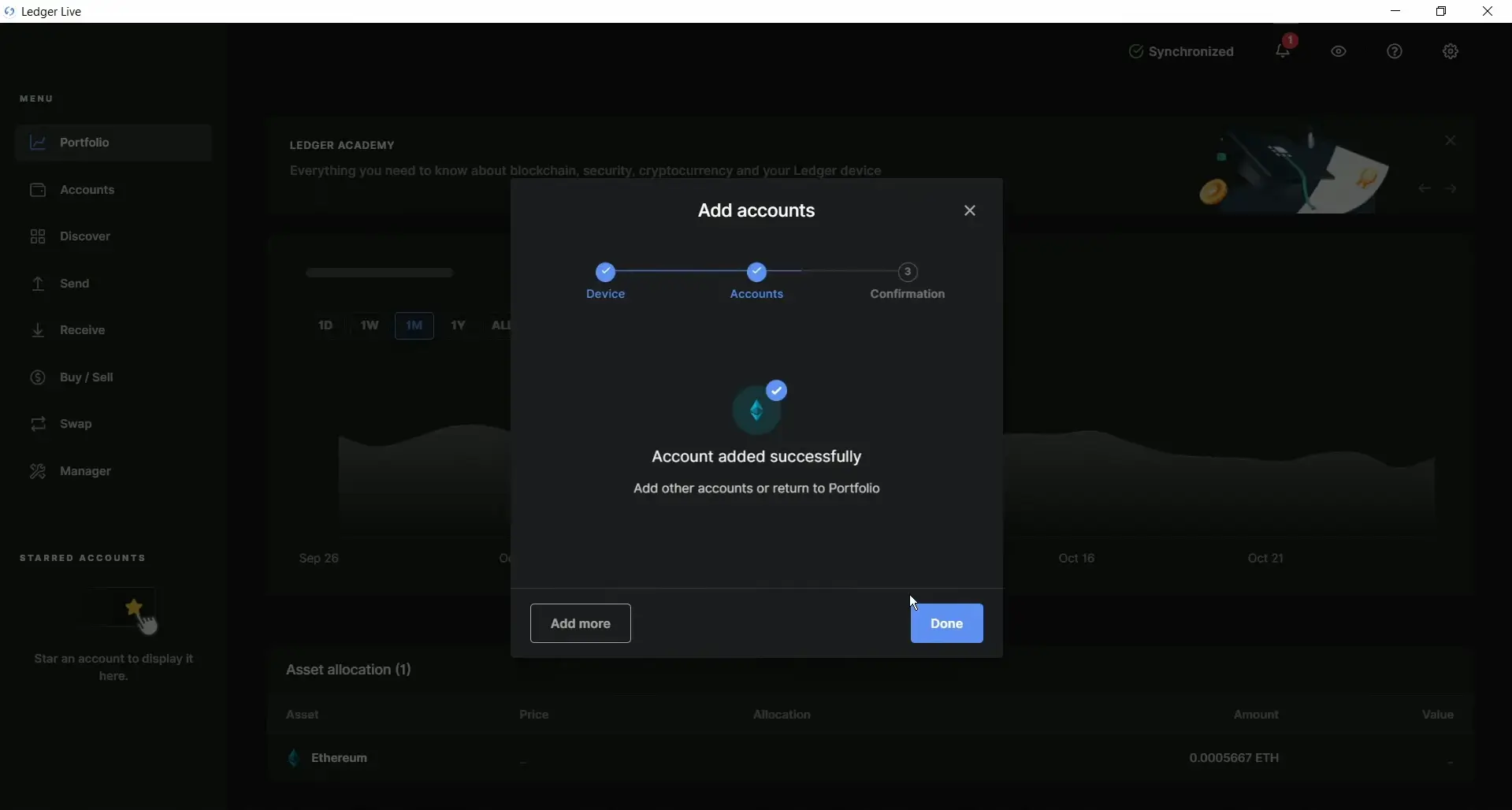Open Discover in the sidebar menu
This screenshot has height=810, width=1512.
pos(84,236)
